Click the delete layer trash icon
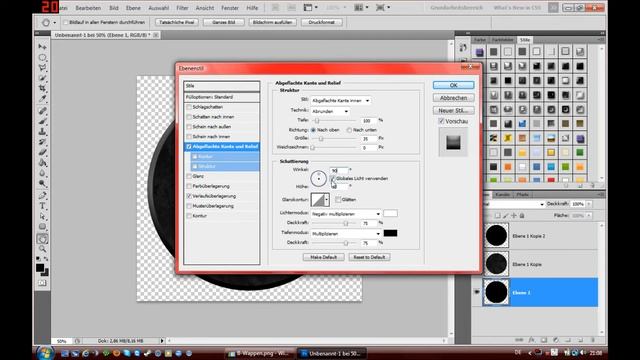The image size is (640, 360). [x=593, y=340]
